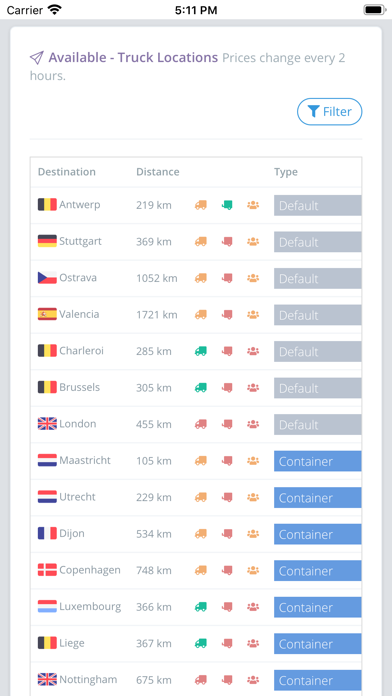Screen dimensions: 392x696
Task: Click the green truck icon in Luxembourg row
Action: (201, 607)
